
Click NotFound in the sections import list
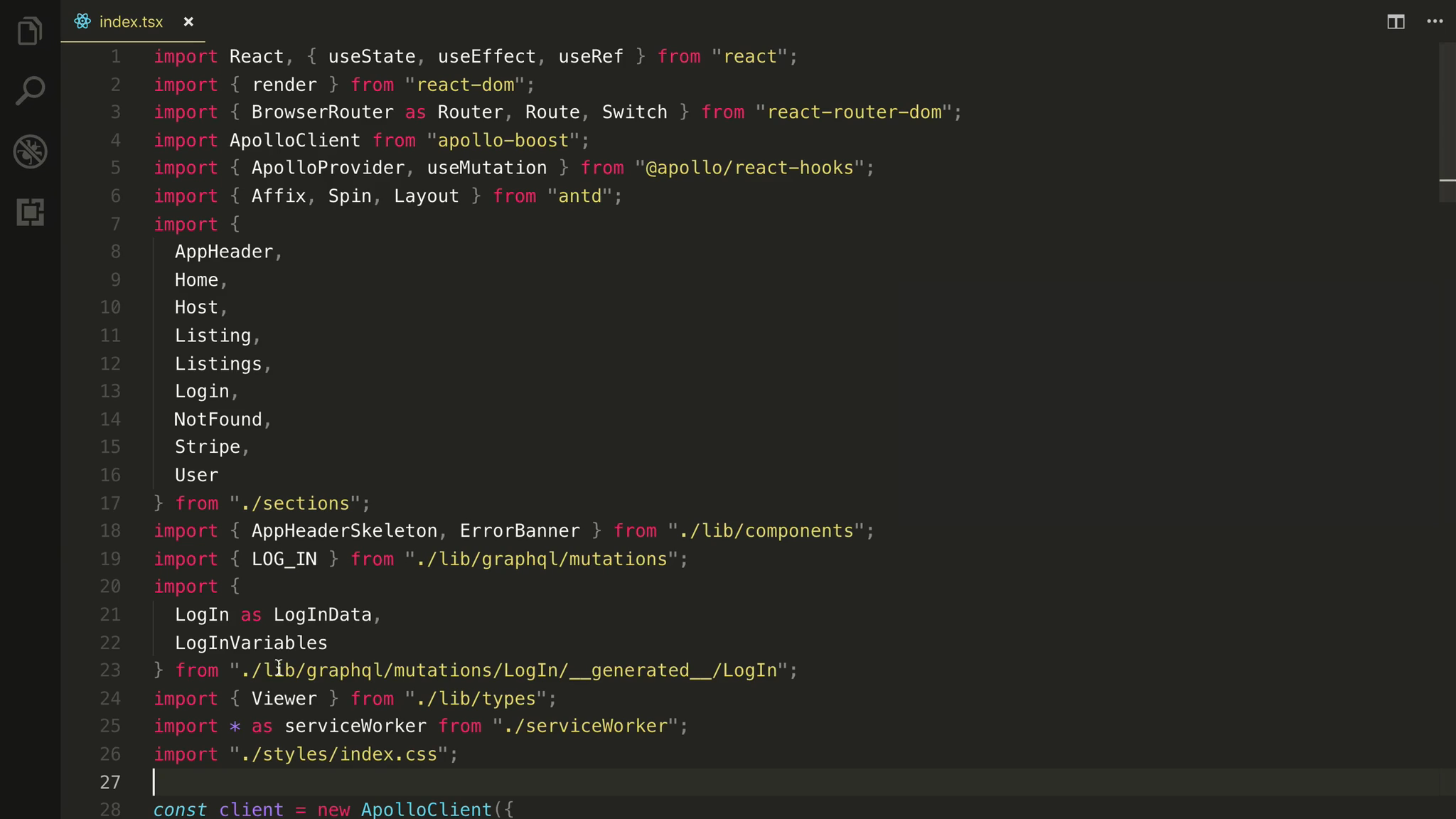tap(218, 419)
